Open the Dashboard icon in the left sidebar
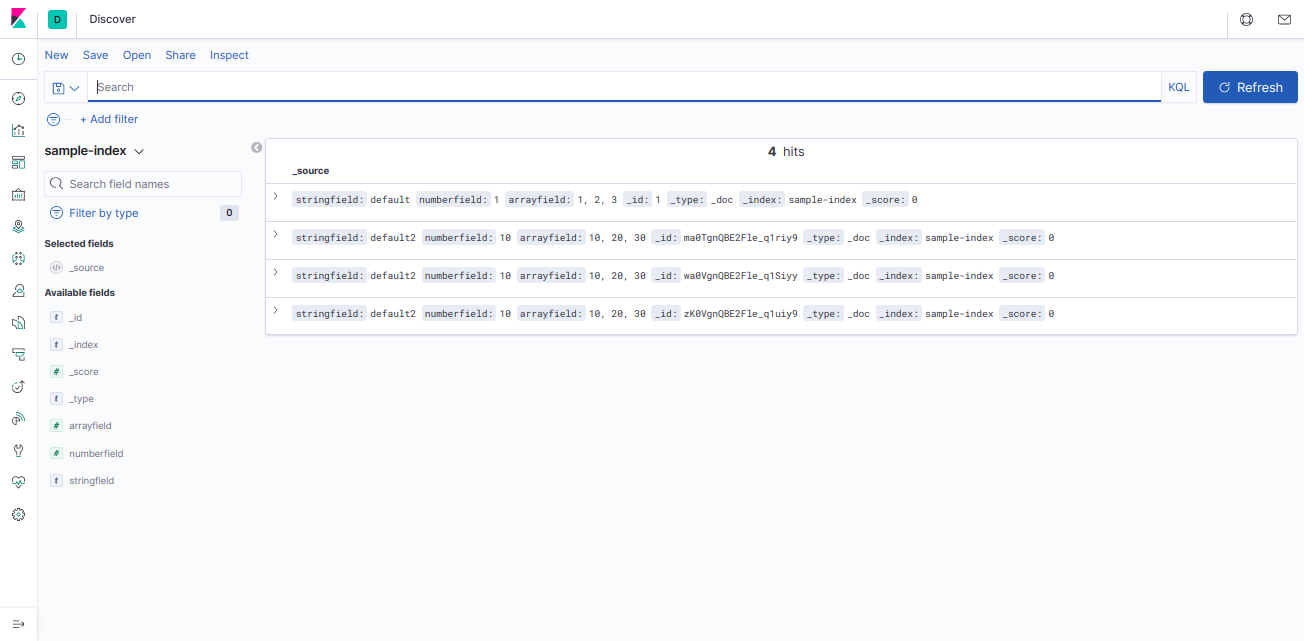The image size is (1304, 641). [x=18, y=162]
